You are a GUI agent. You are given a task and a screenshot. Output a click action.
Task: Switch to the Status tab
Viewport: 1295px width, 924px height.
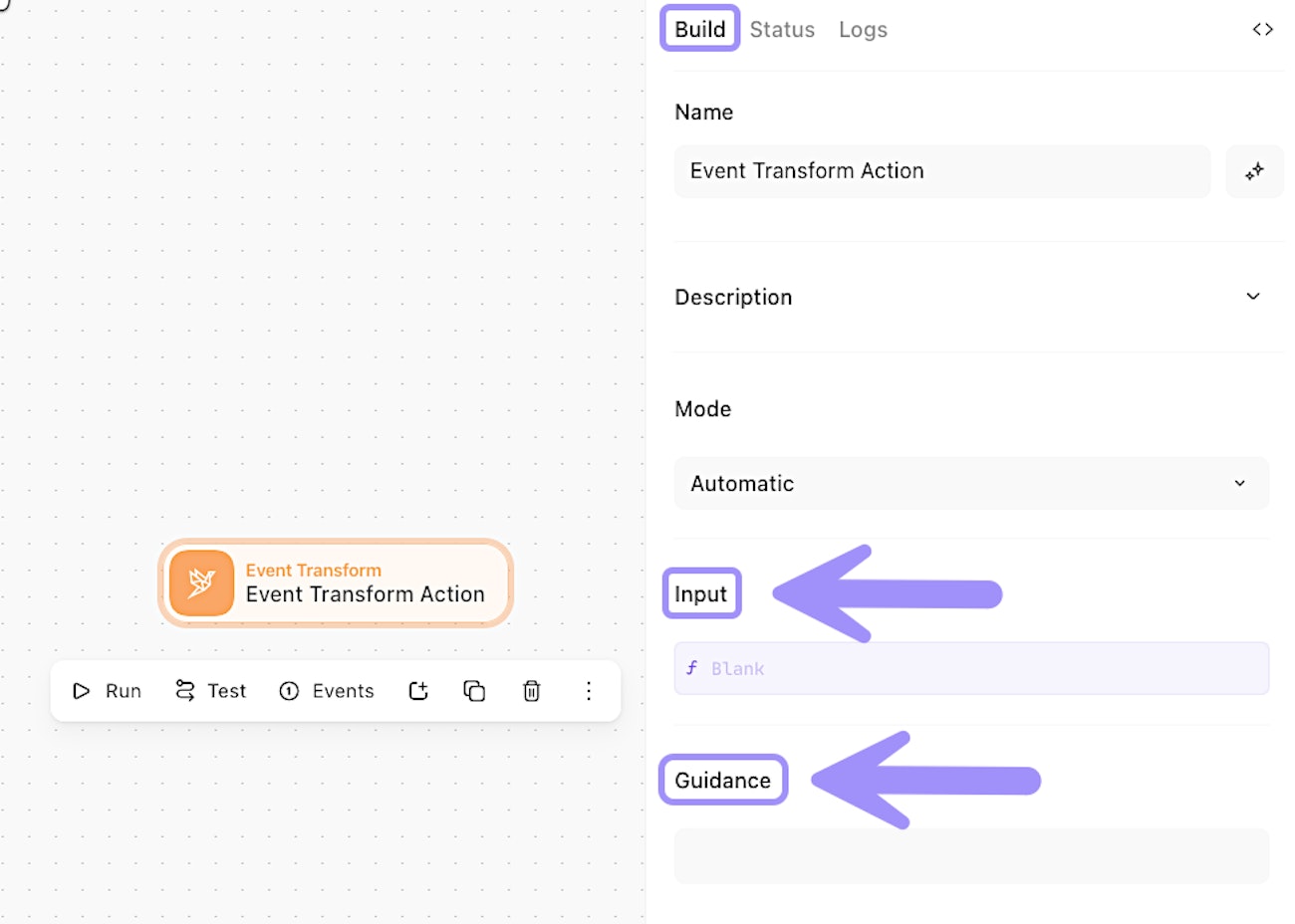point(782,30)
